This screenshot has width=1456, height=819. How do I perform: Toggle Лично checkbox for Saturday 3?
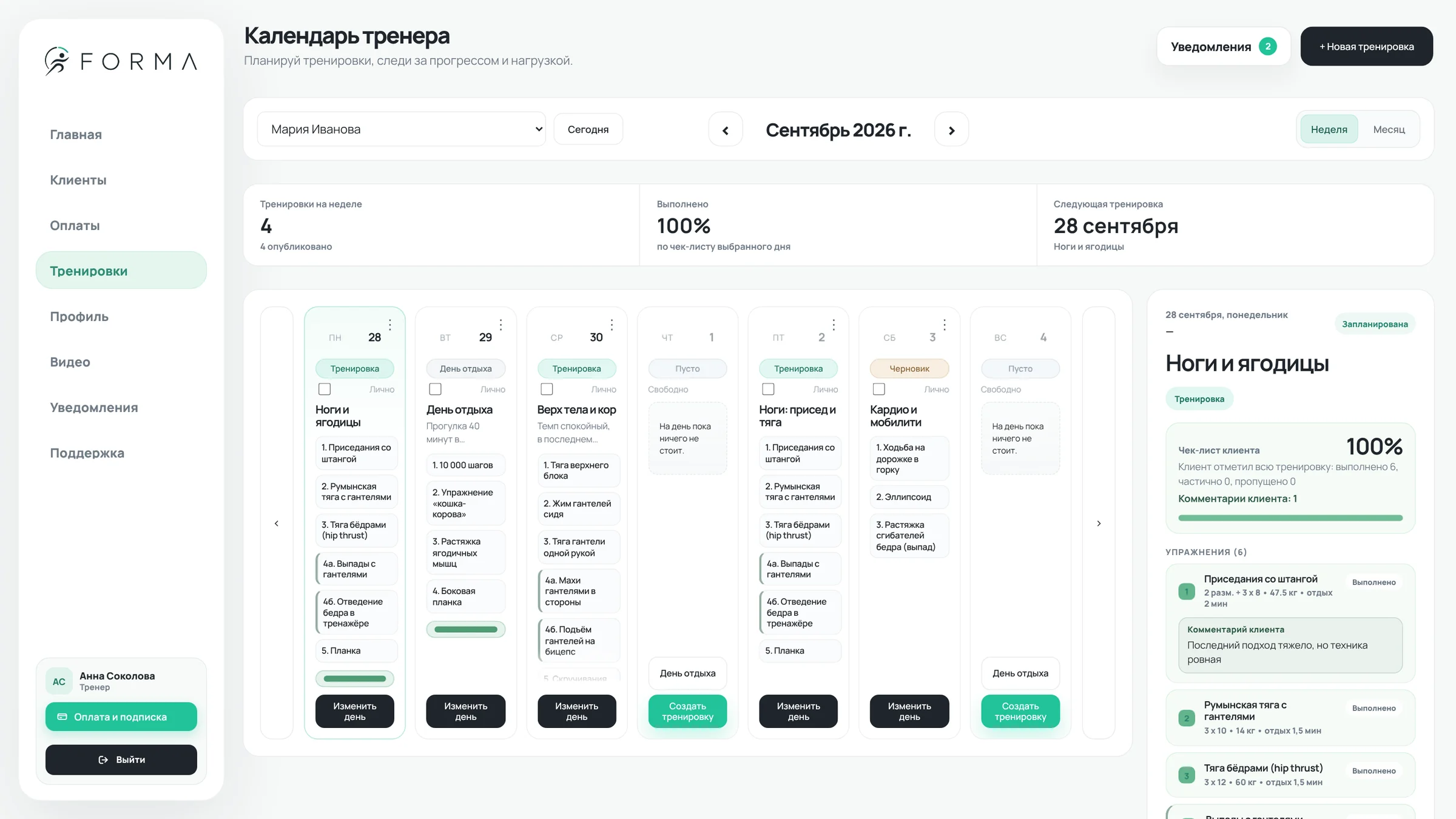pos(878,389)
